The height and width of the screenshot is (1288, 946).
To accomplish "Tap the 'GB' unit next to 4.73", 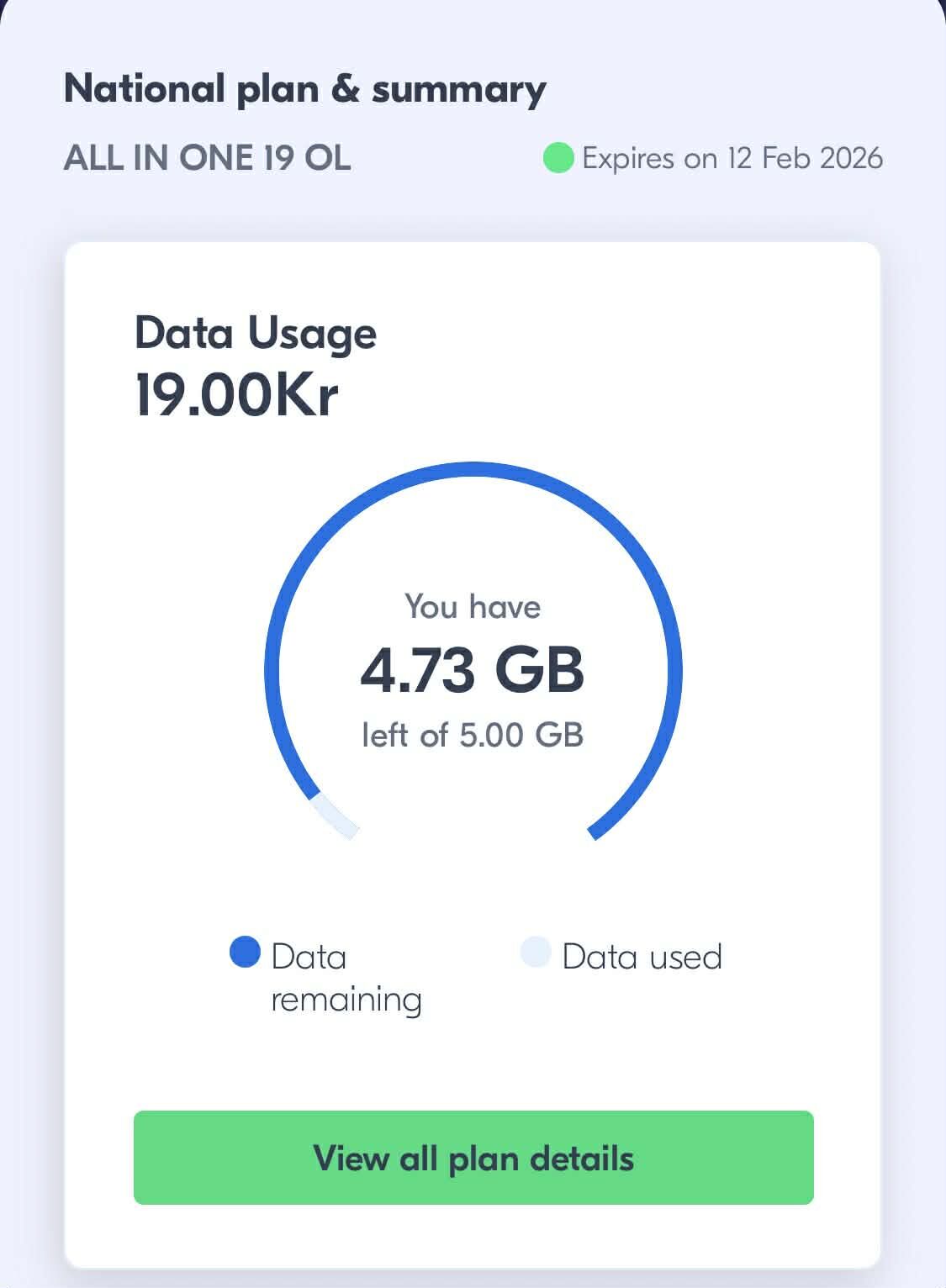I will [x=539, y=670].
